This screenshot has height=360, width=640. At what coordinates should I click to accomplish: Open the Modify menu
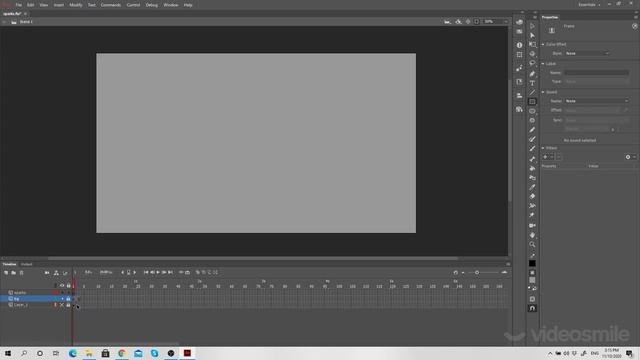tap(76, 5)
